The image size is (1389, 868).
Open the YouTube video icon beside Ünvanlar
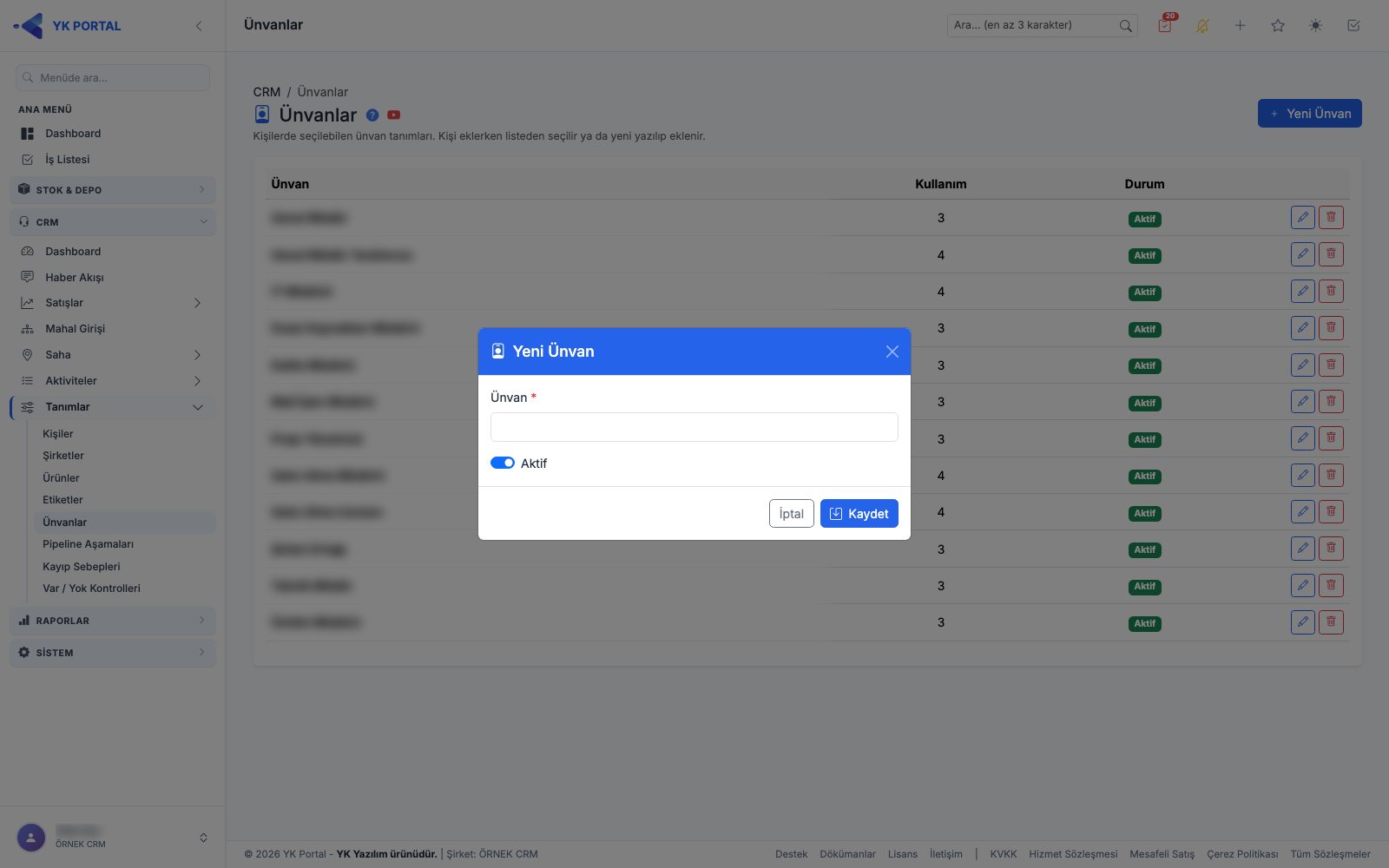click(x=394, y=115)
